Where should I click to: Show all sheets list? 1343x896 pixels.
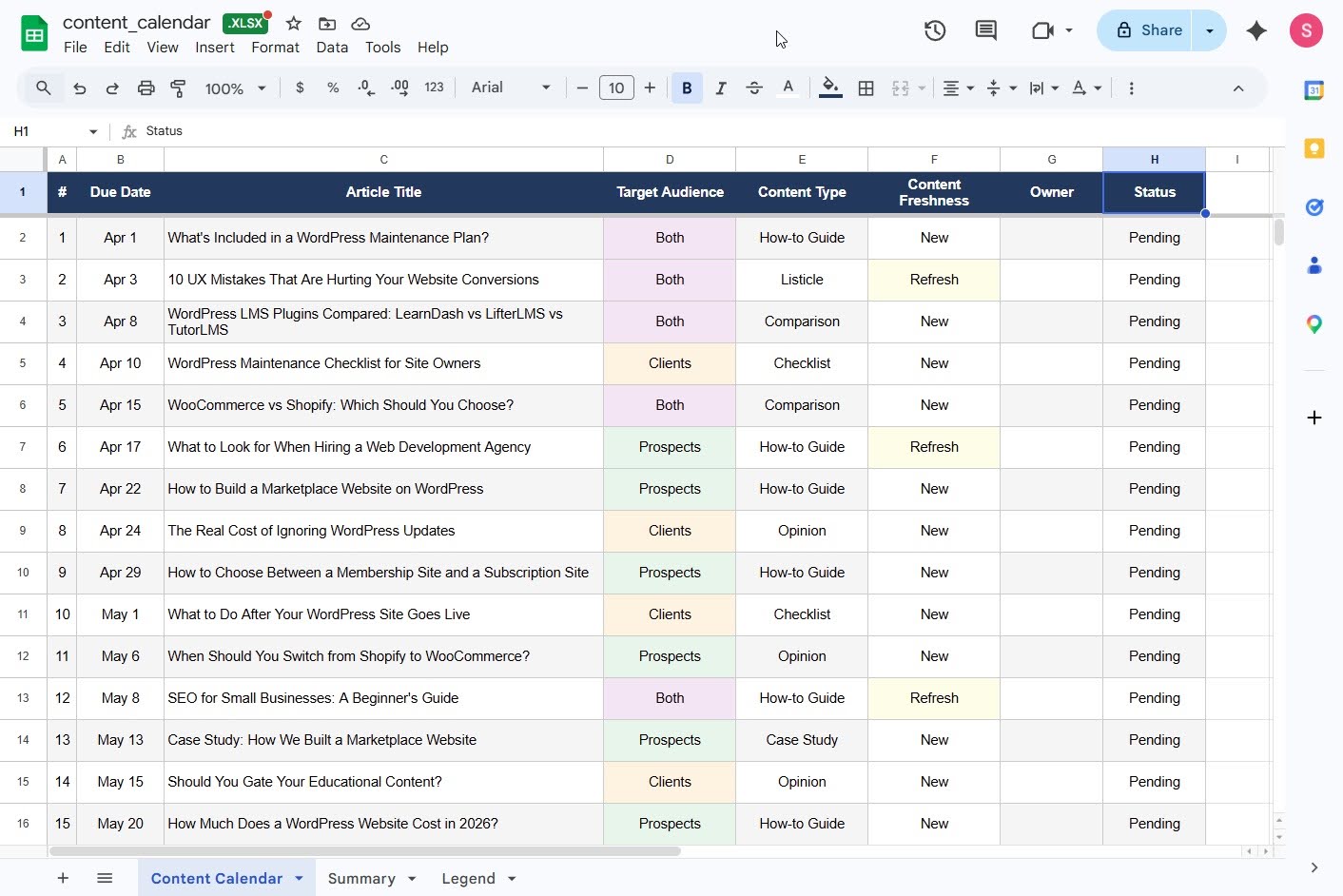click(x=105, y=878)
